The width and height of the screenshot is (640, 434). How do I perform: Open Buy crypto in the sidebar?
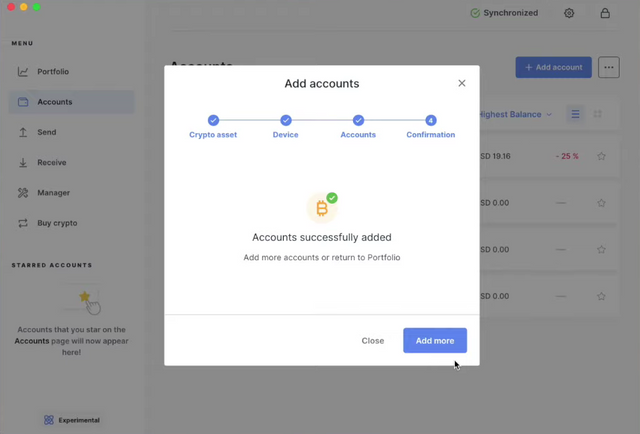pyautogui.click(x=57, y=223)
